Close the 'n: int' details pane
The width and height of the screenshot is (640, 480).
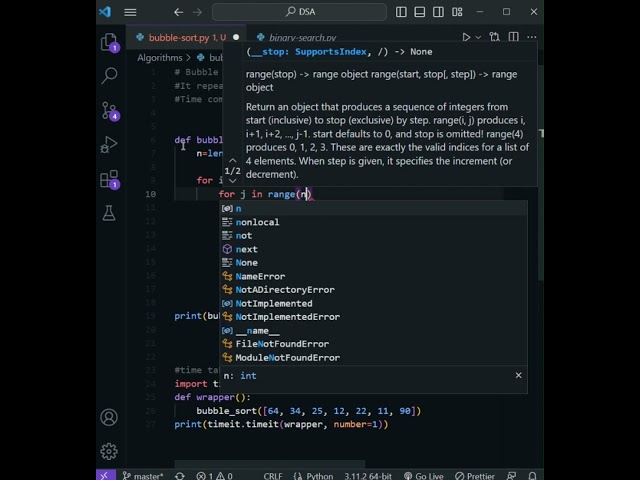tap(518, 375)
